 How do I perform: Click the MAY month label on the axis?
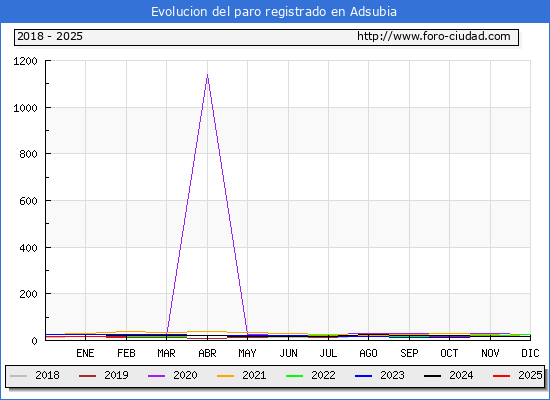point(247,353)
